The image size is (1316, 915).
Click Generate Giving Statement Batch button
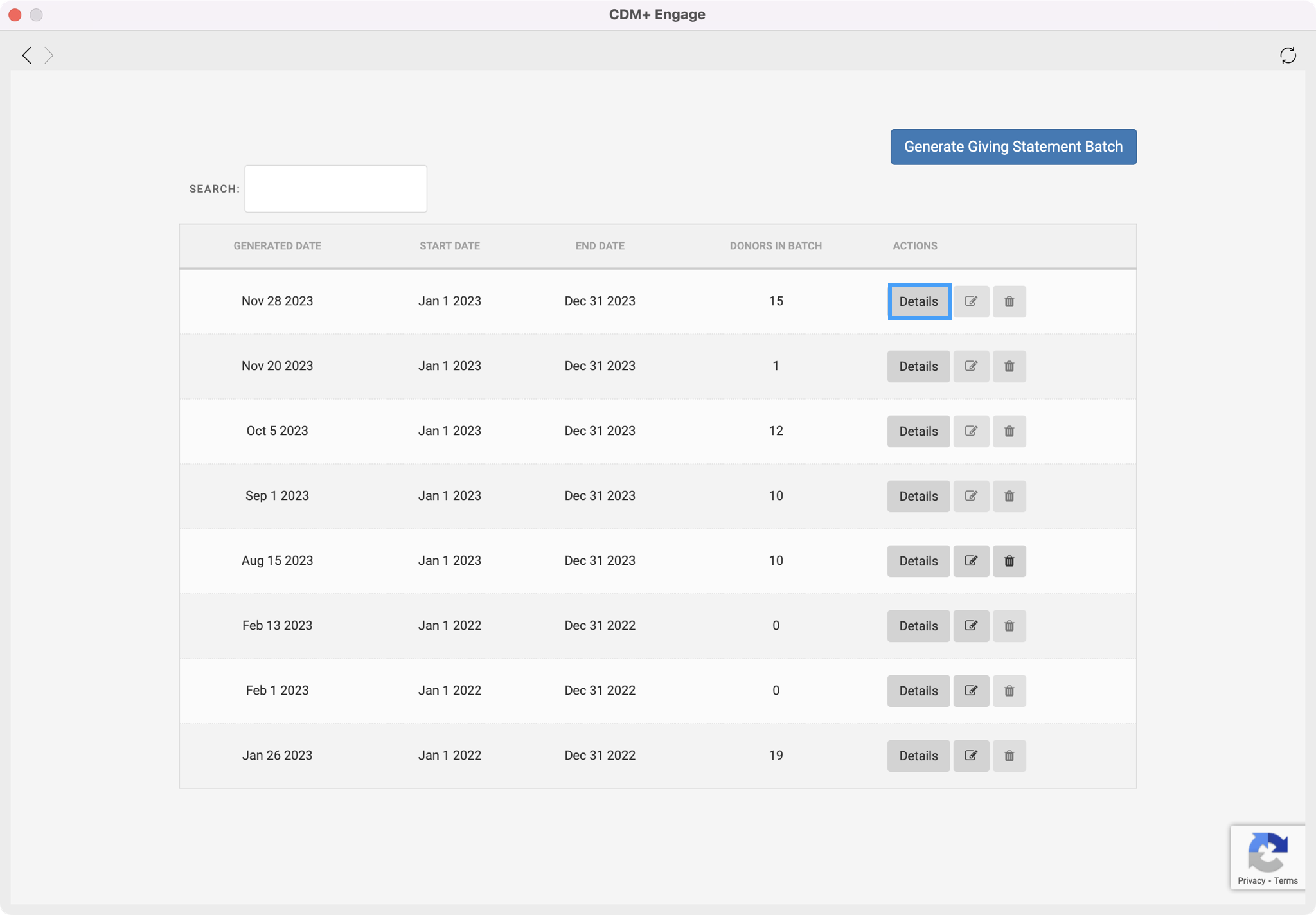click(x=1013, y=147)
